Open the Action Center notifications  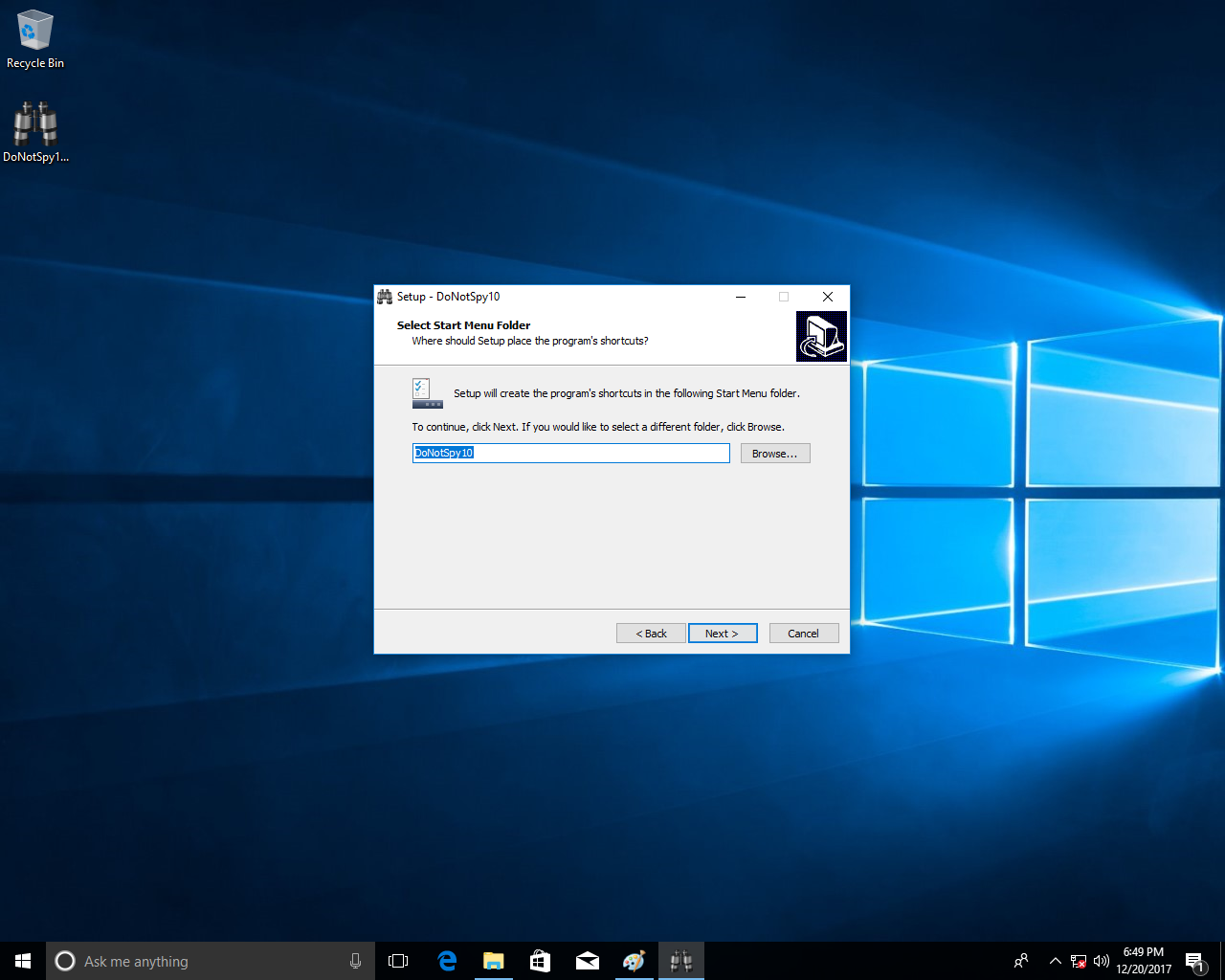(1195, 961)
